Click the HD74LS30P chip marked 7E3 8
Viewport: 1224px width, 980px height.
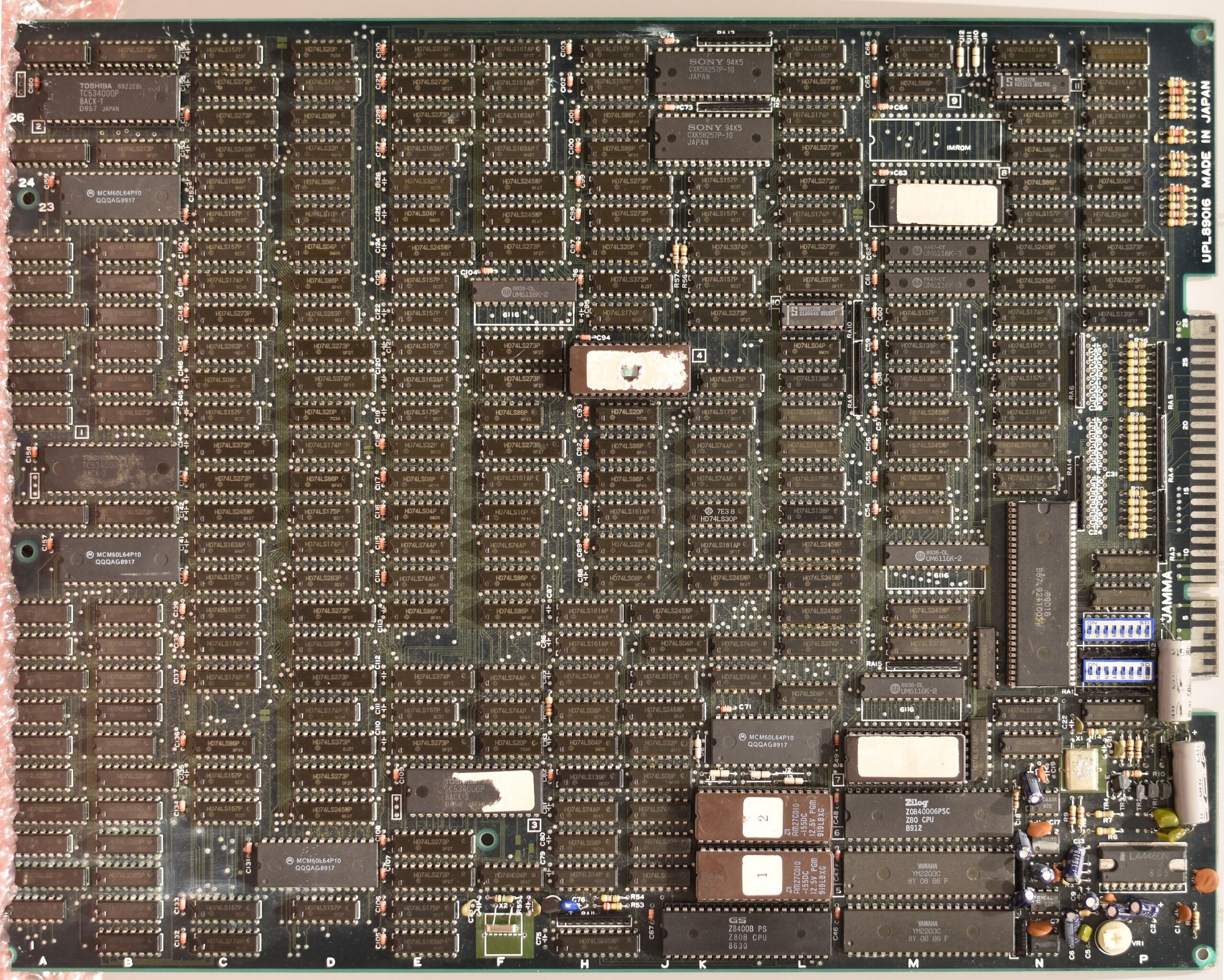[x=718, y=514]
